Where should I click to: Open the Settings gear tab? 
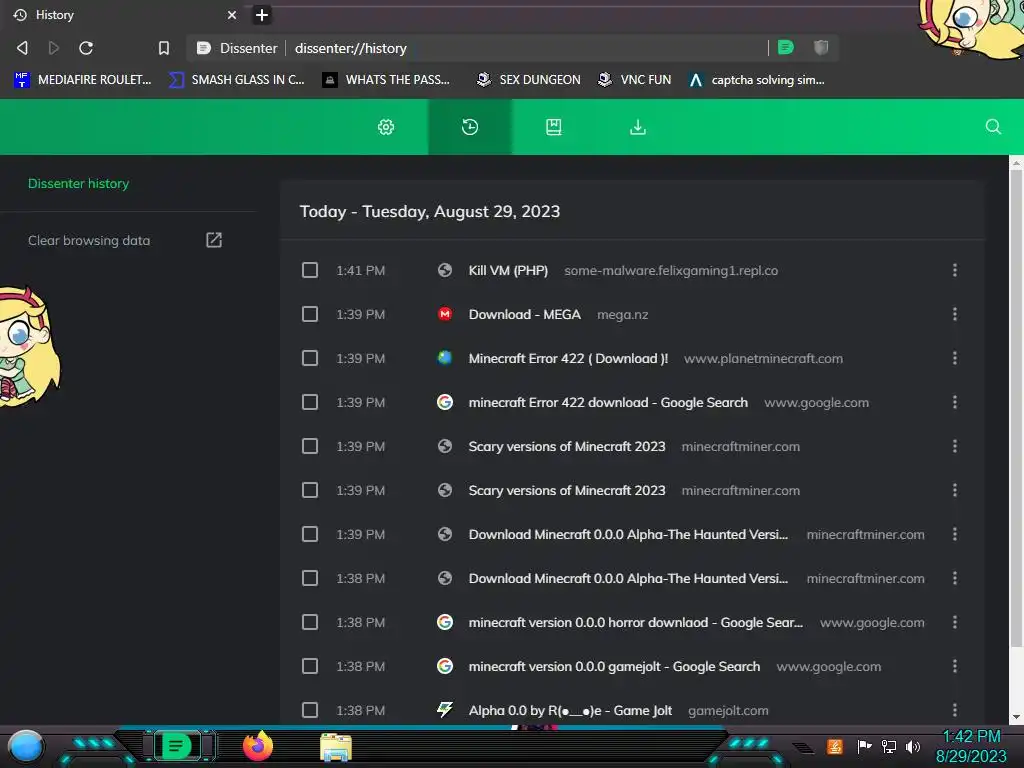tap(386, 127)
